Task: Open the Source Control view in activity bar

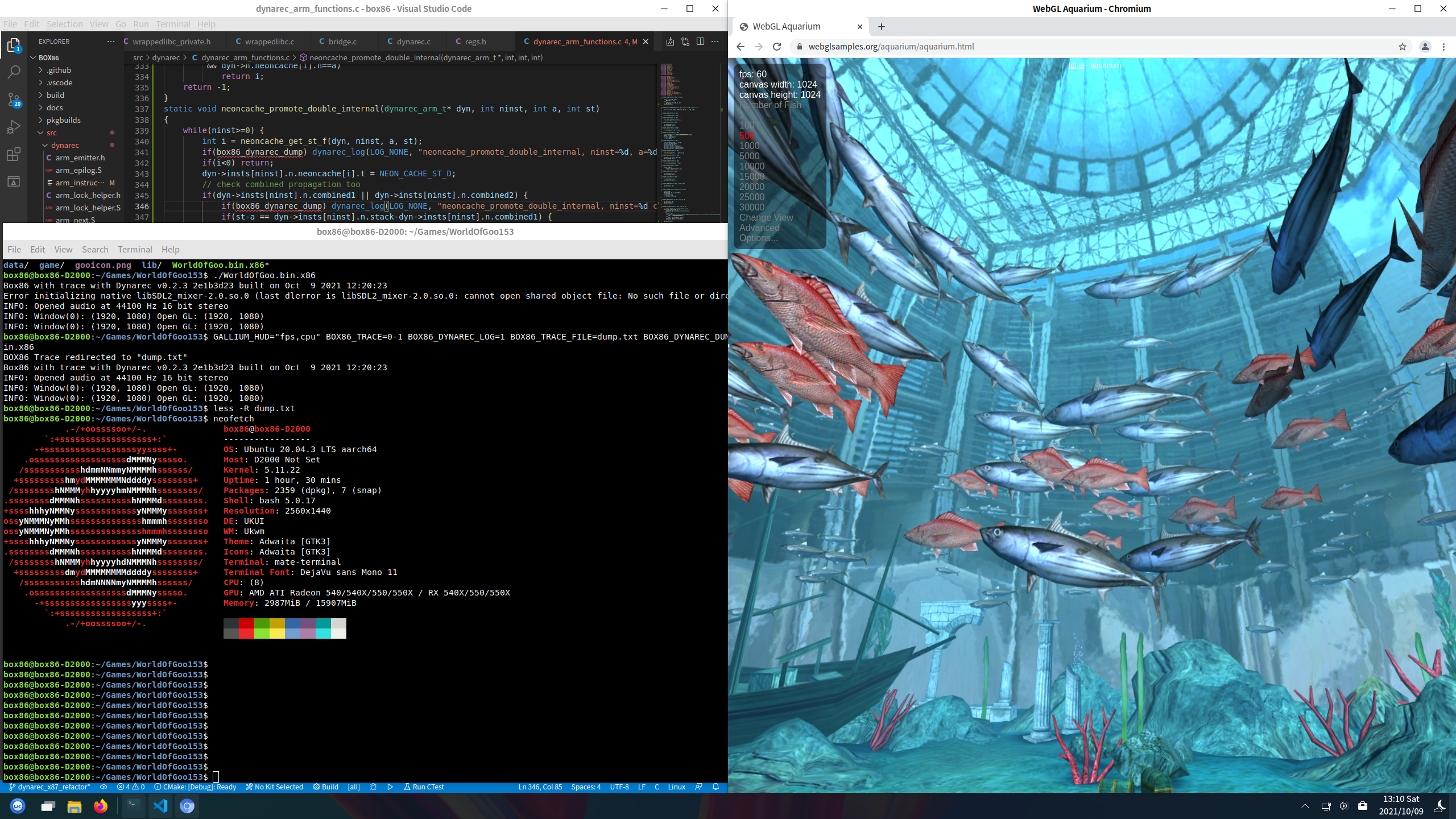Action: pos(14,100)
